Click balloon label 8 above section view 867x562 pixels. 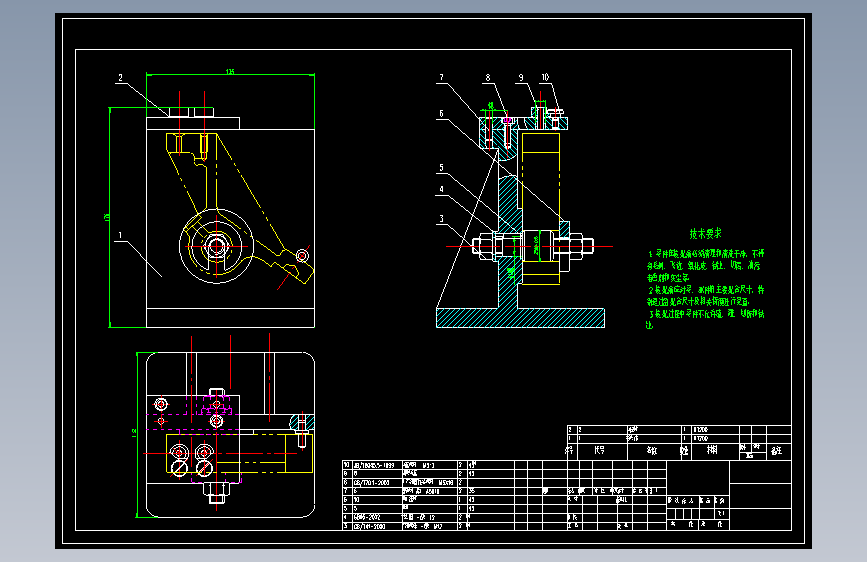[488, 77]
